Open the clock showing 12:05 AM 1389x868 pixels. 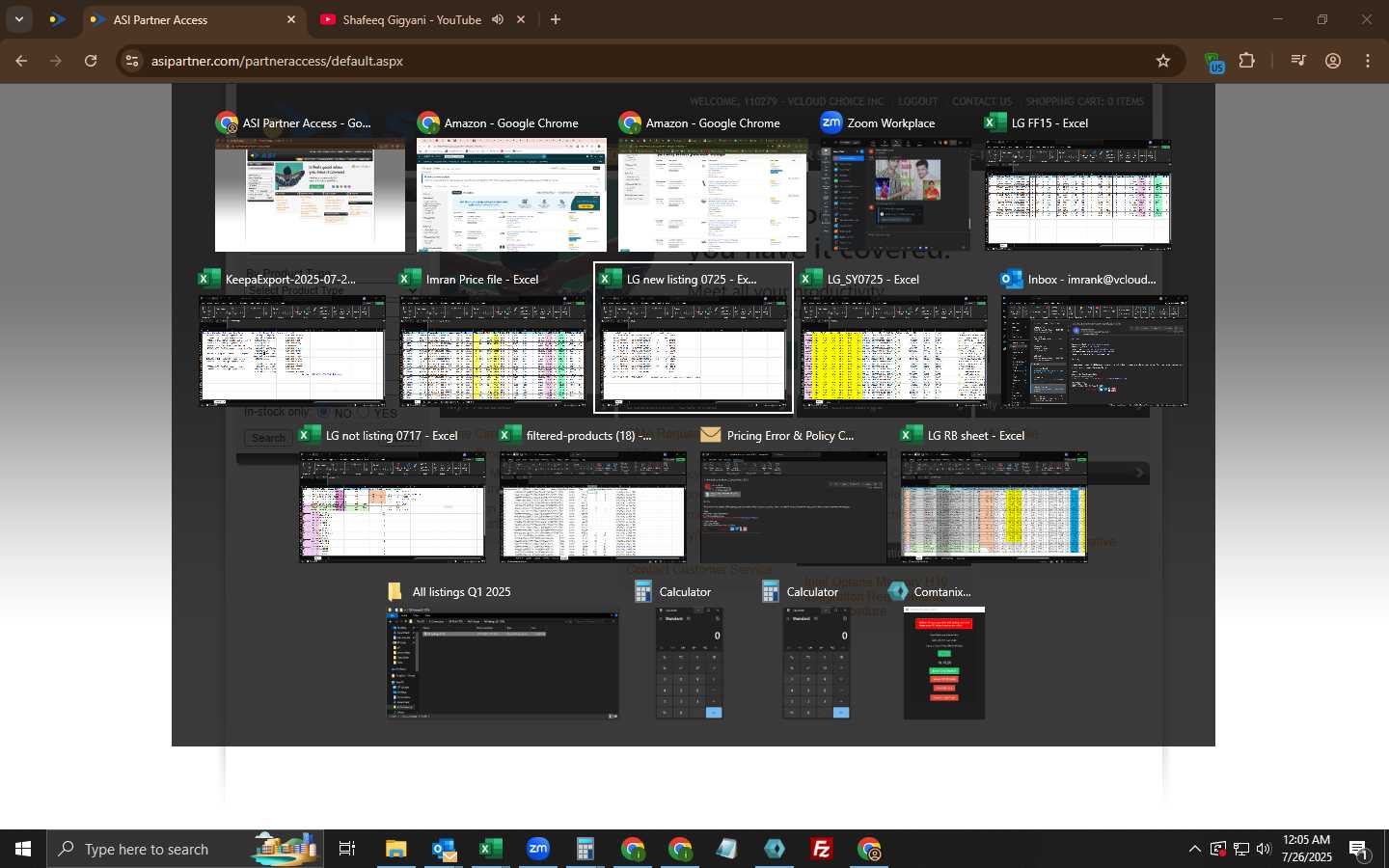pyautogui.click(x=1307, y=849)
